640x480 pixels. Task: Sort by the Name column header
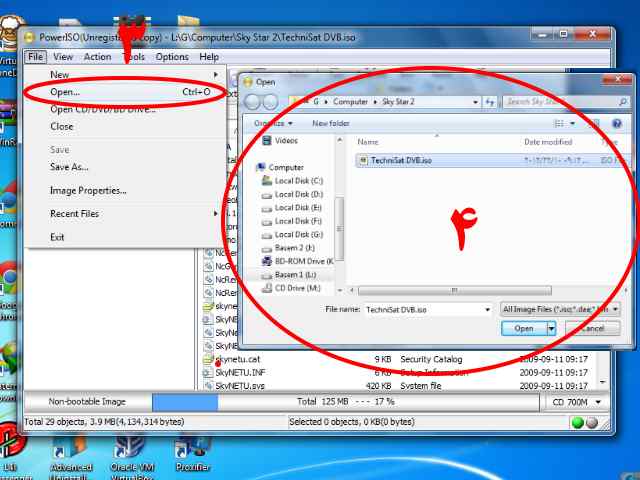(368, 142)
